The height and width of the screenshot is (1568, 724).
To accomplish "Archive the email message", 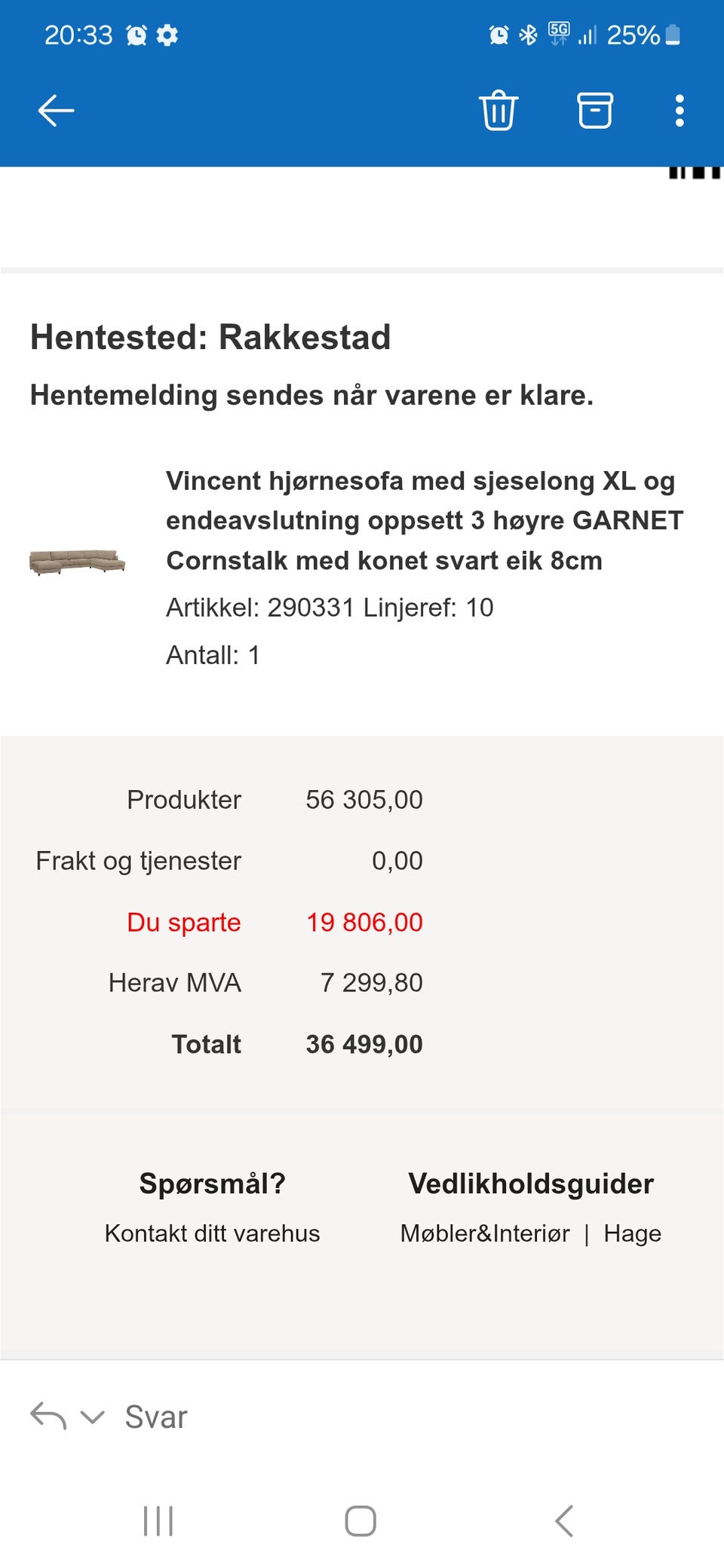I will 595,111.
